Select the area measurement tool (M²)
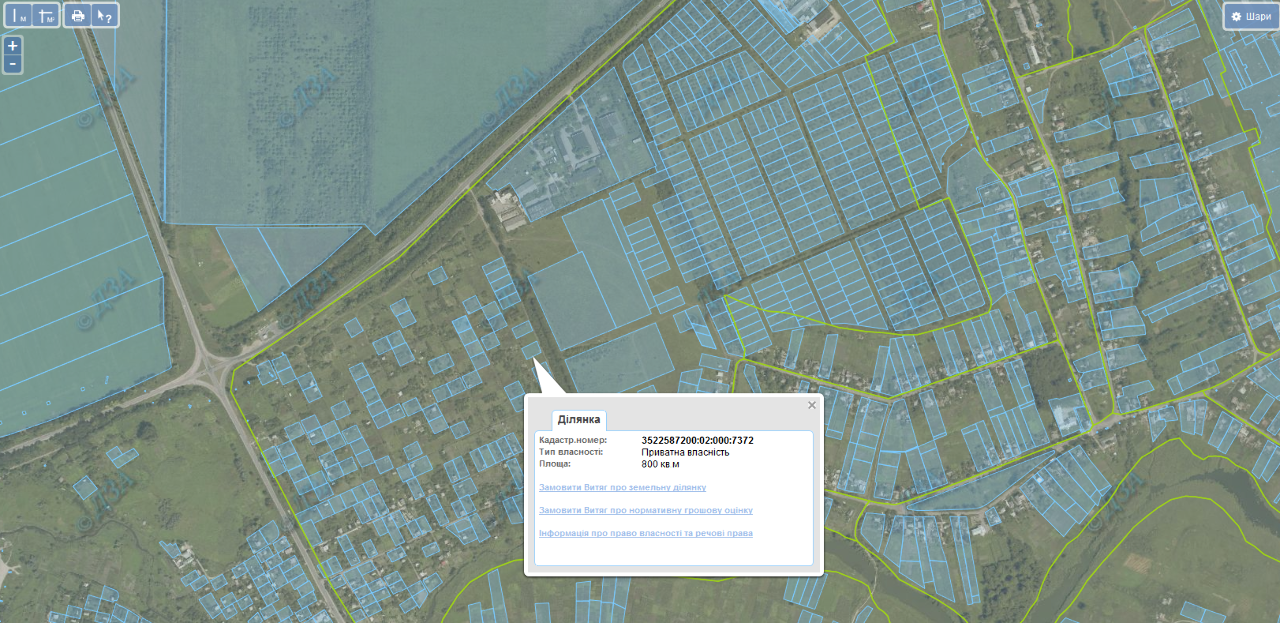Image resolution: width=1280 pixels, height=623 pixels. [46, 15]
